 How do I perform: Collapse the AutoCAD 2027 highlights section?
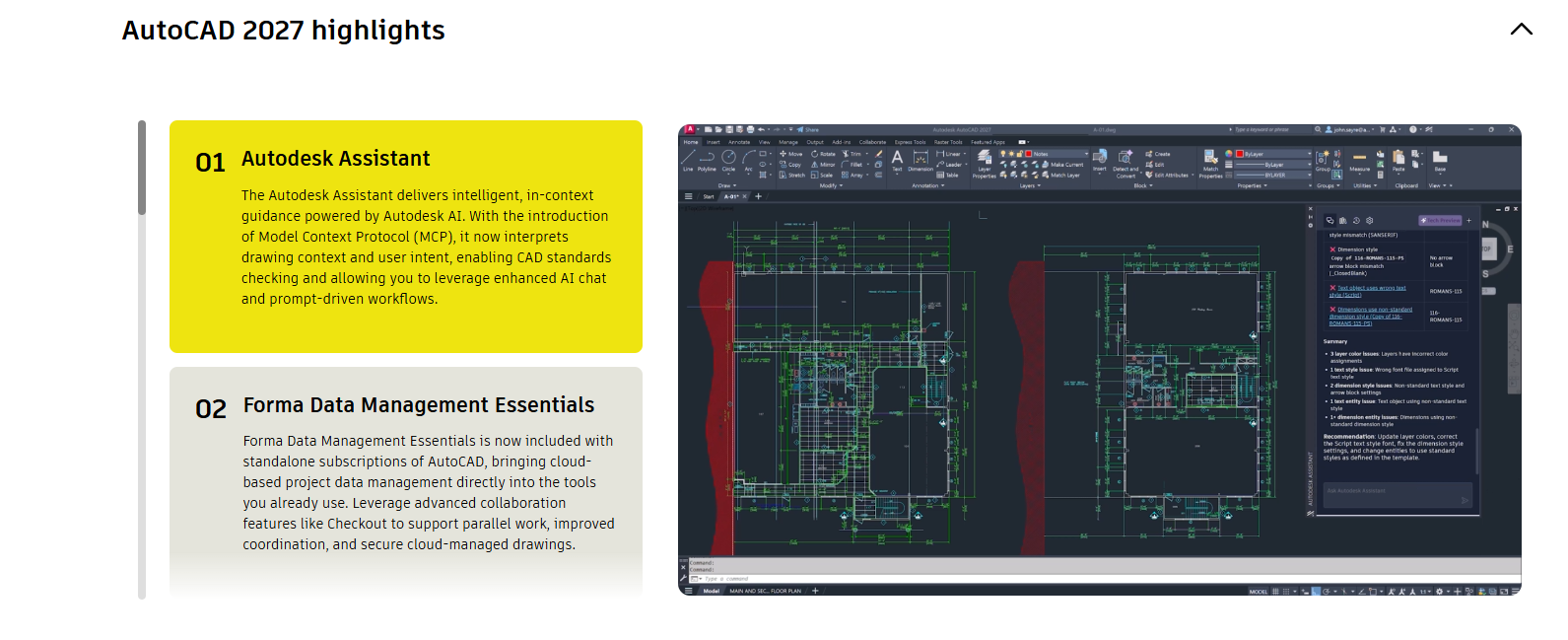click(1521, 30)
